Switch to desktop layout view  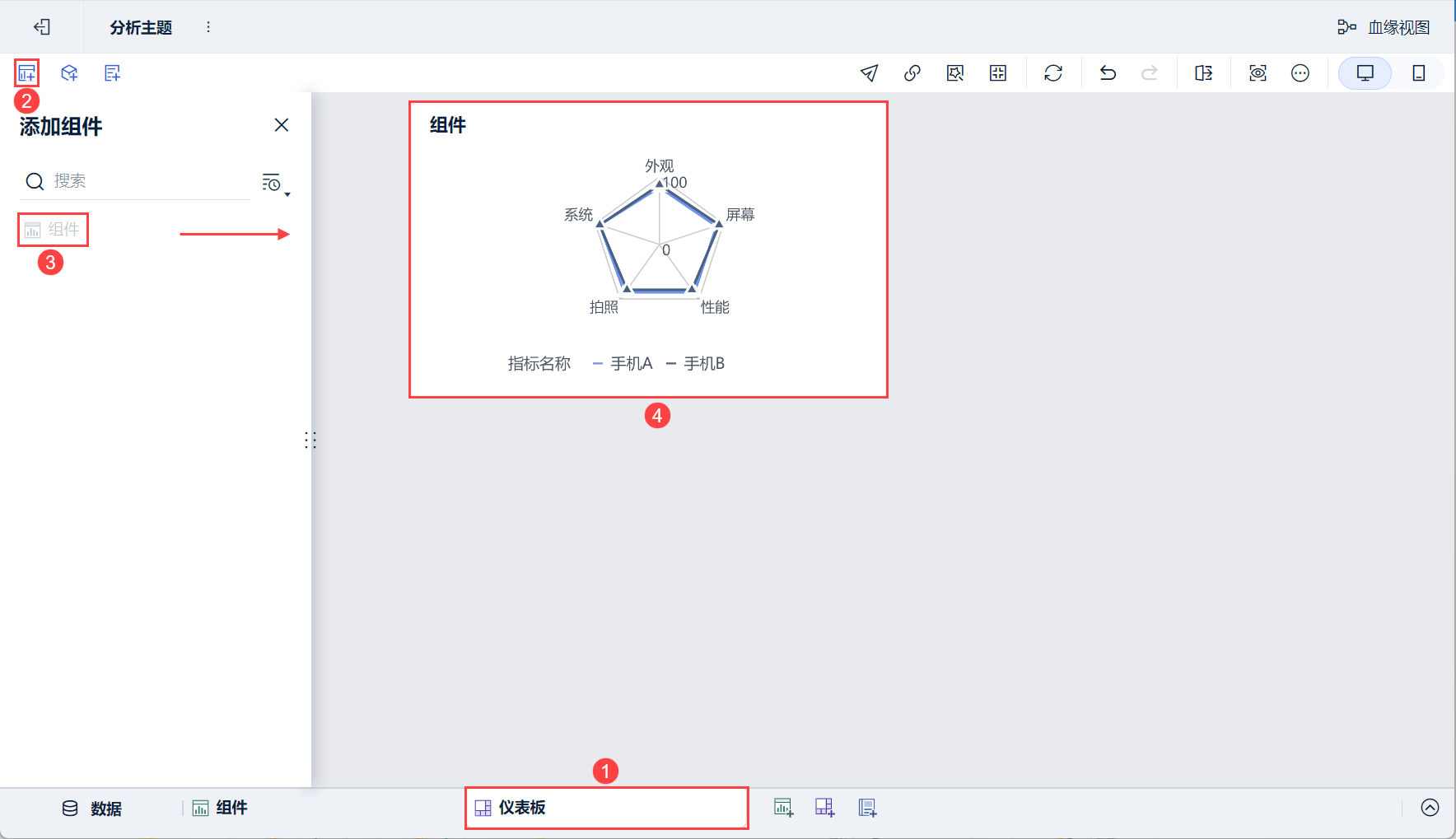[x=1365, y=73]
